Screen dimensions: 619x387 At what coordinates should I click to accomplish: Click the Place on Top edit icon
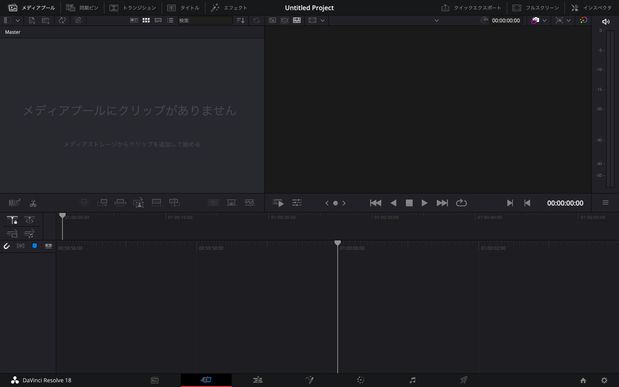(156, 203)
